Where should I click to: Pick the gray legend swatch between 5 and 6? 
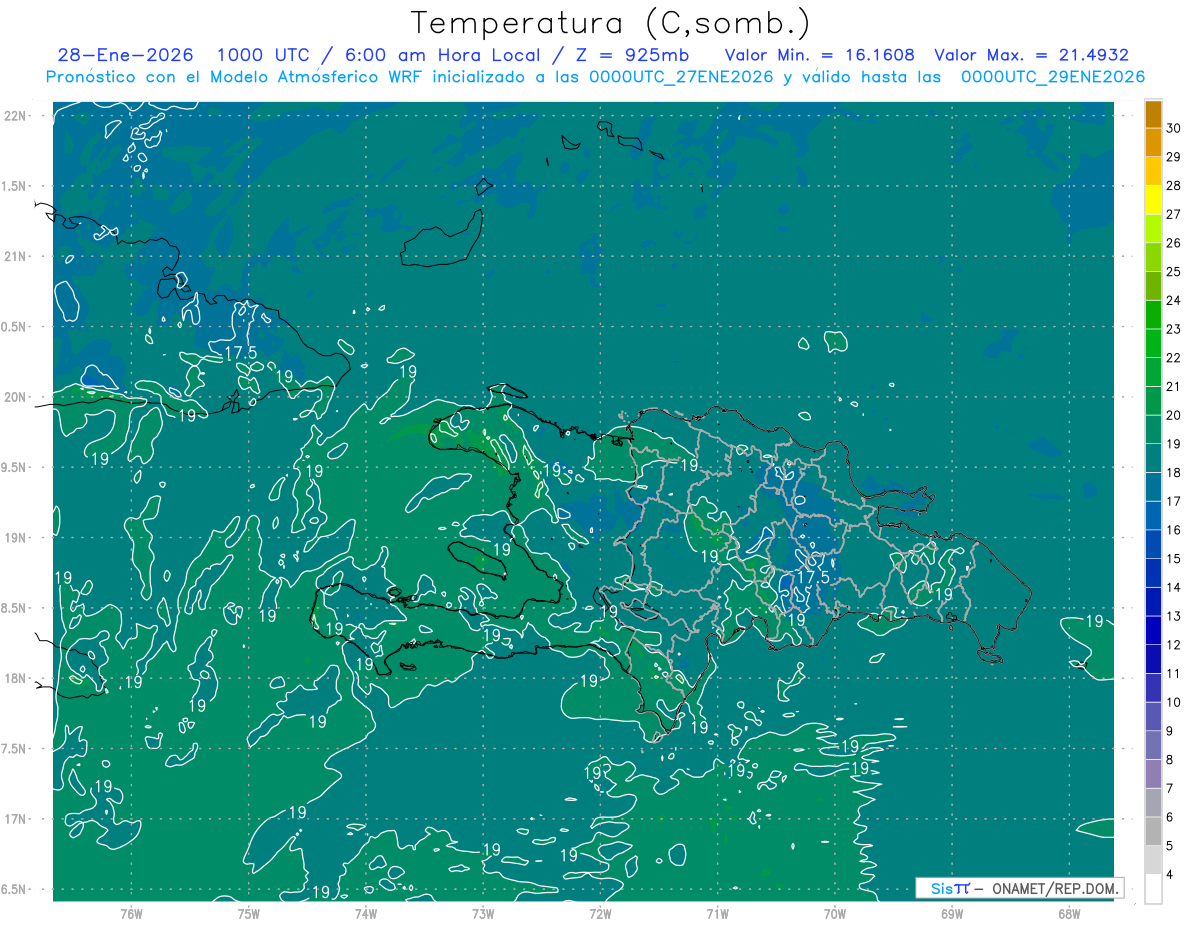pyautogui.click(x=1153, y=832)
